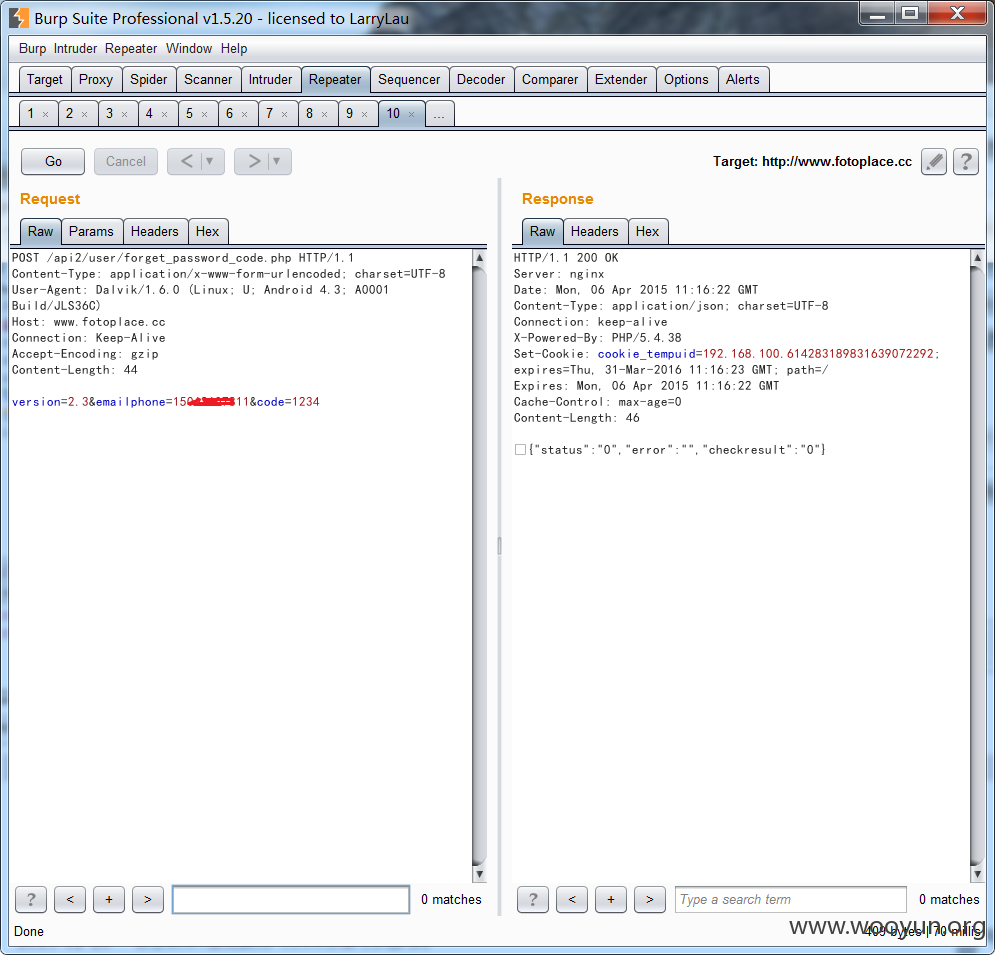Open the Burp menu

pyautogui.click(x=32, y=49)
